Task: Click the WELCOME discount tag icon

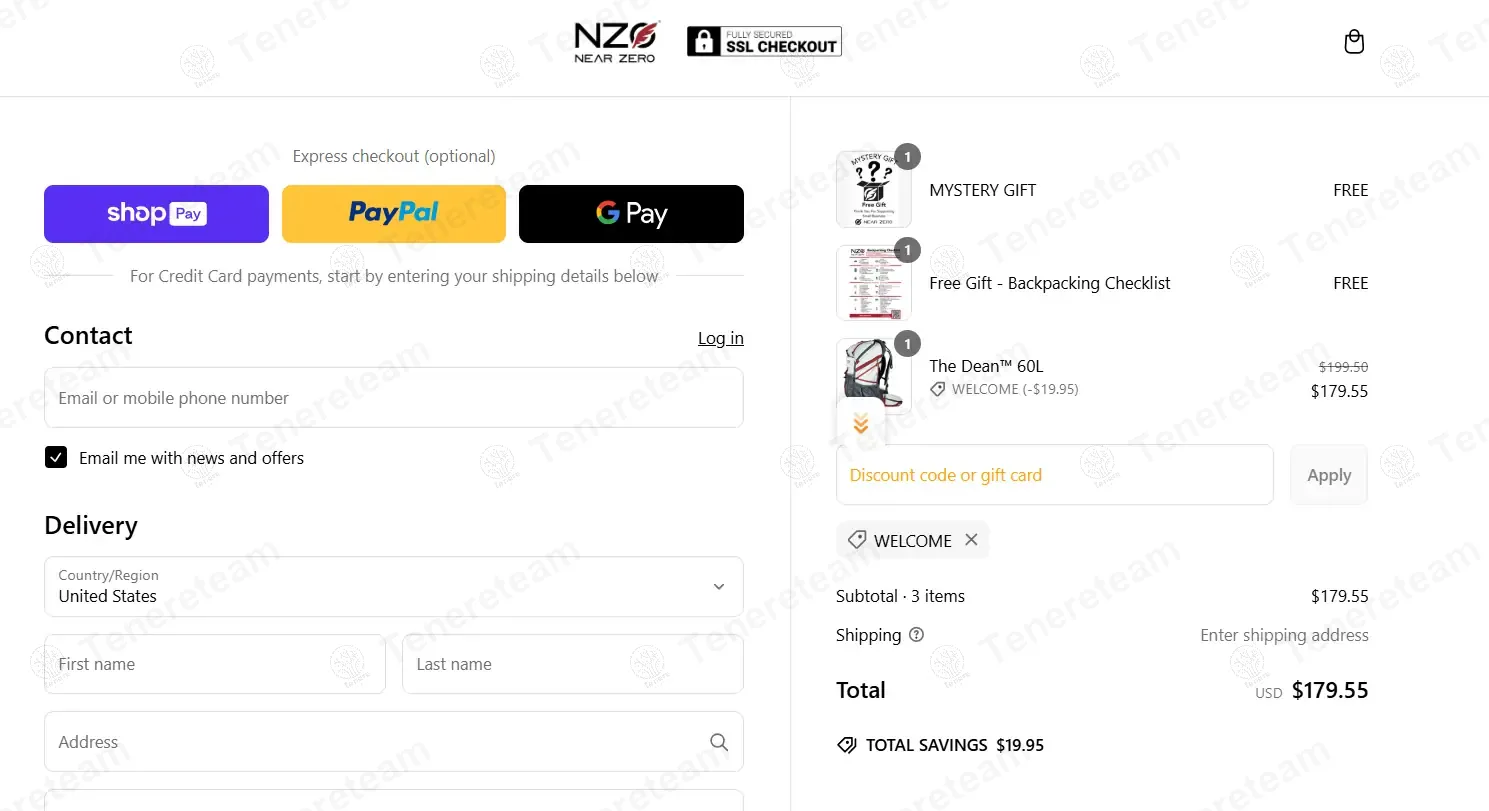Action: 857,540
